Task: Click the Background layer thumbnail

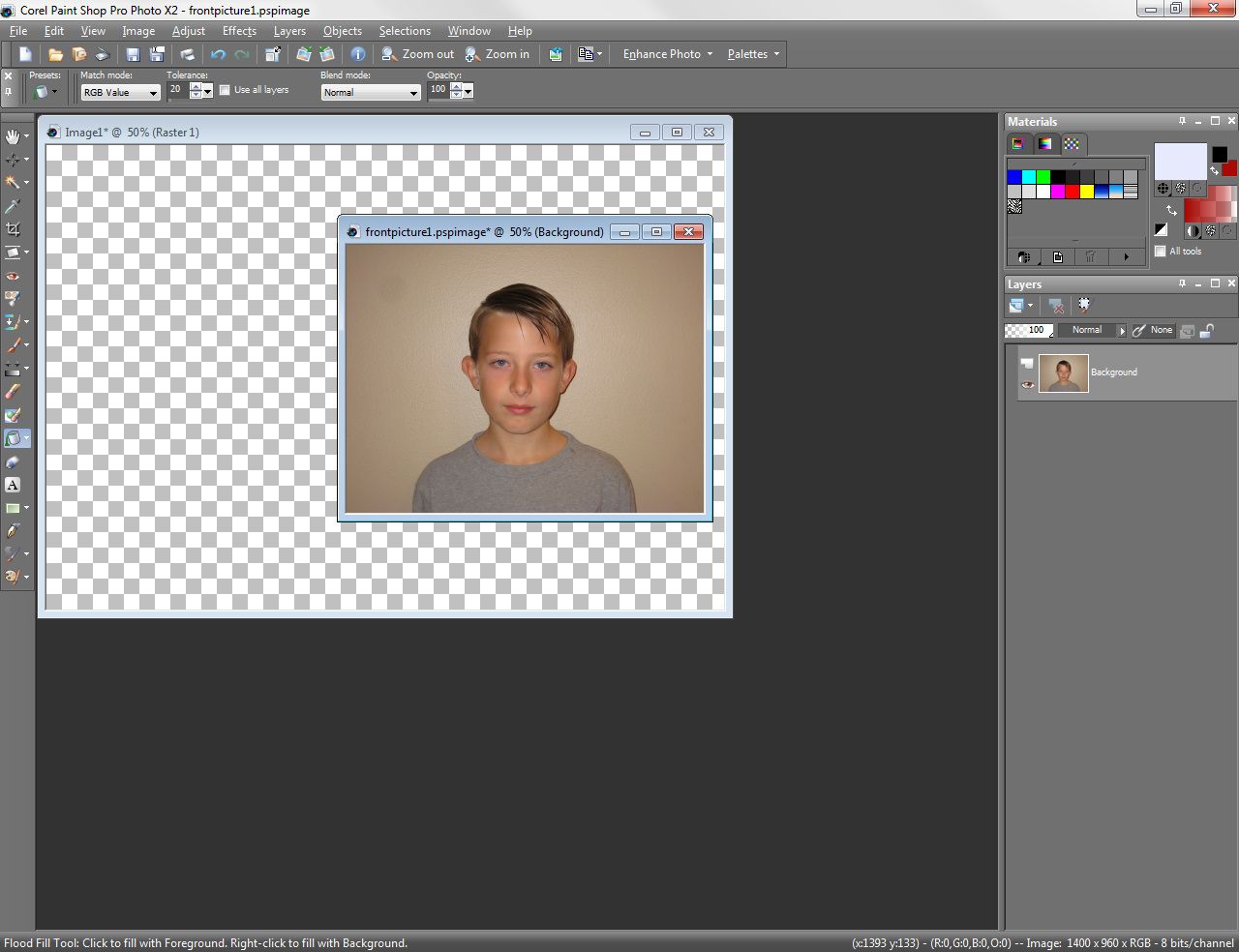Action: [x=1063, y=373]
